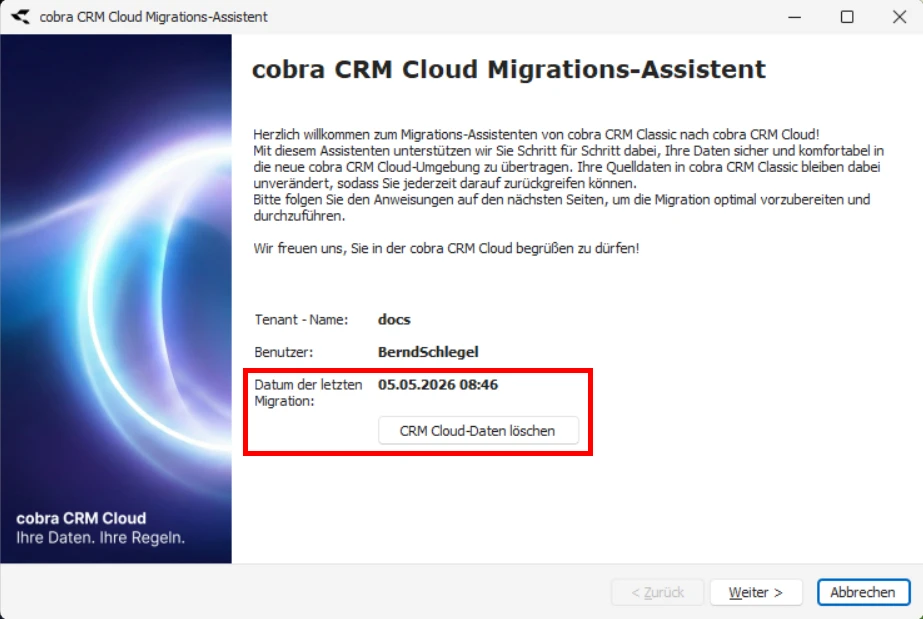
Task: Click the title bar text 'cobra CRM Cloud Migrations-Assistent'
Action: (153, 16)
